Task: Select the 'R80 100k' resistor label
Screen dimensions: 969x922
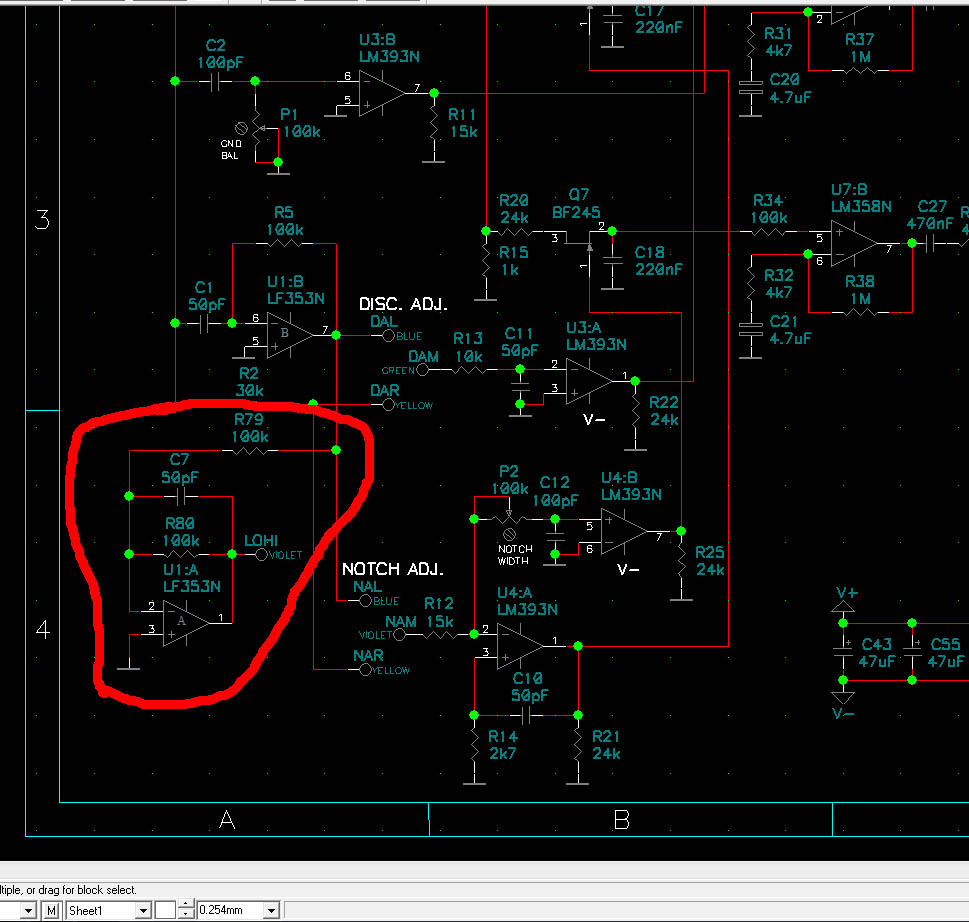Action: 180,531
